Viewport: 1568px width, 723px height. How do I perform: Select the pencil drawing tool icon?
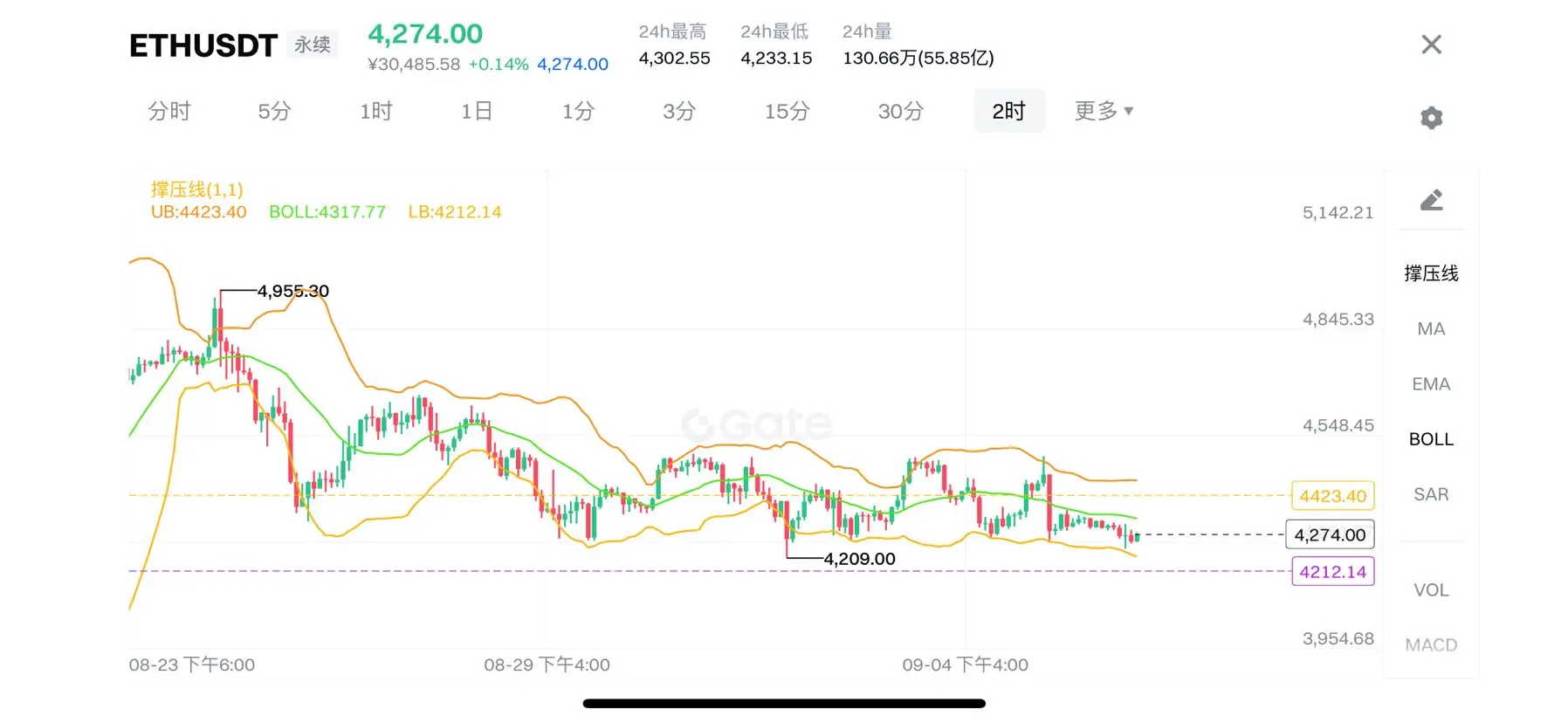coord(1431,200)
